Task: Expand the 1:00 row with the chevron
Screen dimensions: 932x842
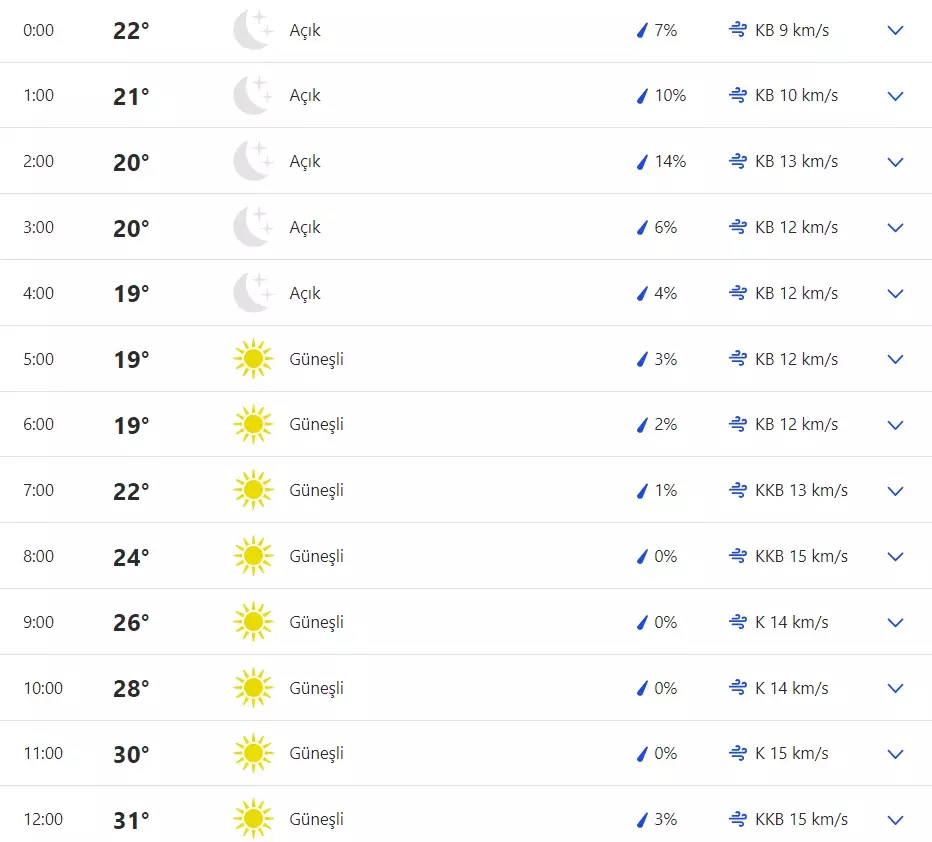Action: [x=895, y=96]
